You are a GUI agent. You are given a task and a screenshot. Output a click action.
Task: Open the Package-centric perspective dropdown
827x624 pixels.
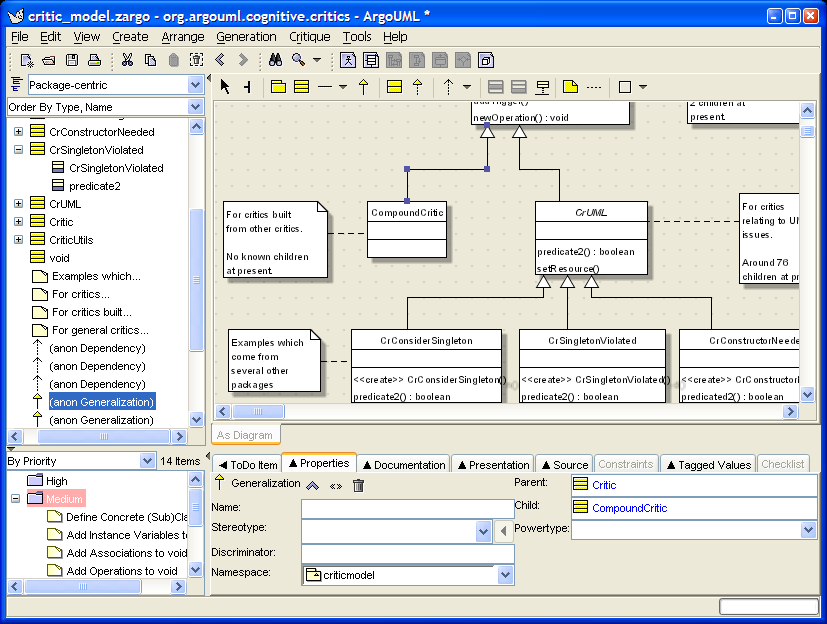point(195,85)
